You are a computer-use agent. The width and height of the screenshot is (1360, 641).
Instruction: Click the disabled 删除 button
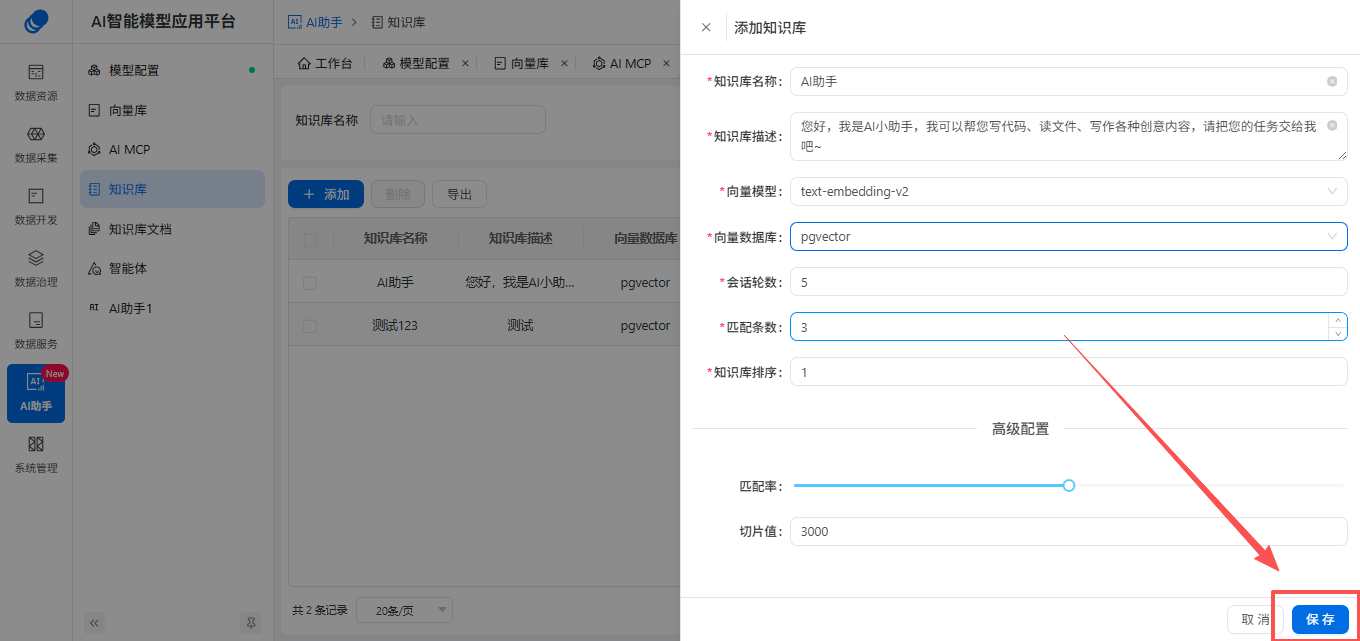(398, 194)
